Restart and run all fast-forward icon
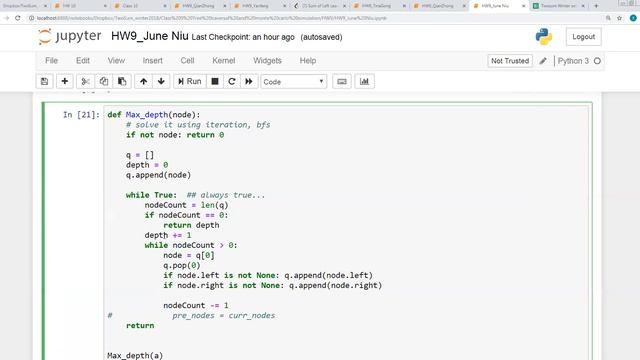640x360 pixels. (x=249, y=81)
